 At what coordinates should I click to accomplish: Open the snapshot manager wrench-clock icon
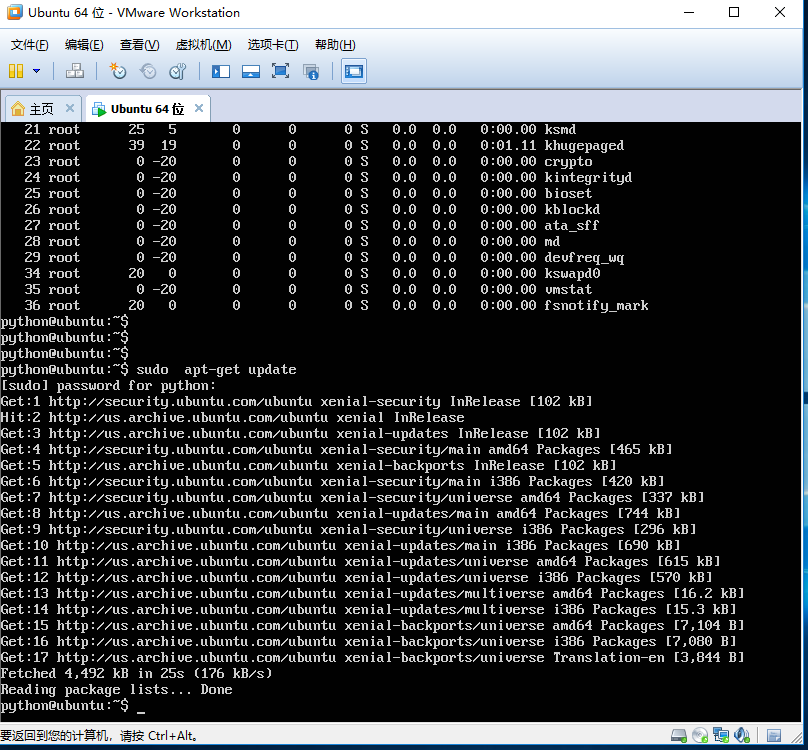point(178,71)
